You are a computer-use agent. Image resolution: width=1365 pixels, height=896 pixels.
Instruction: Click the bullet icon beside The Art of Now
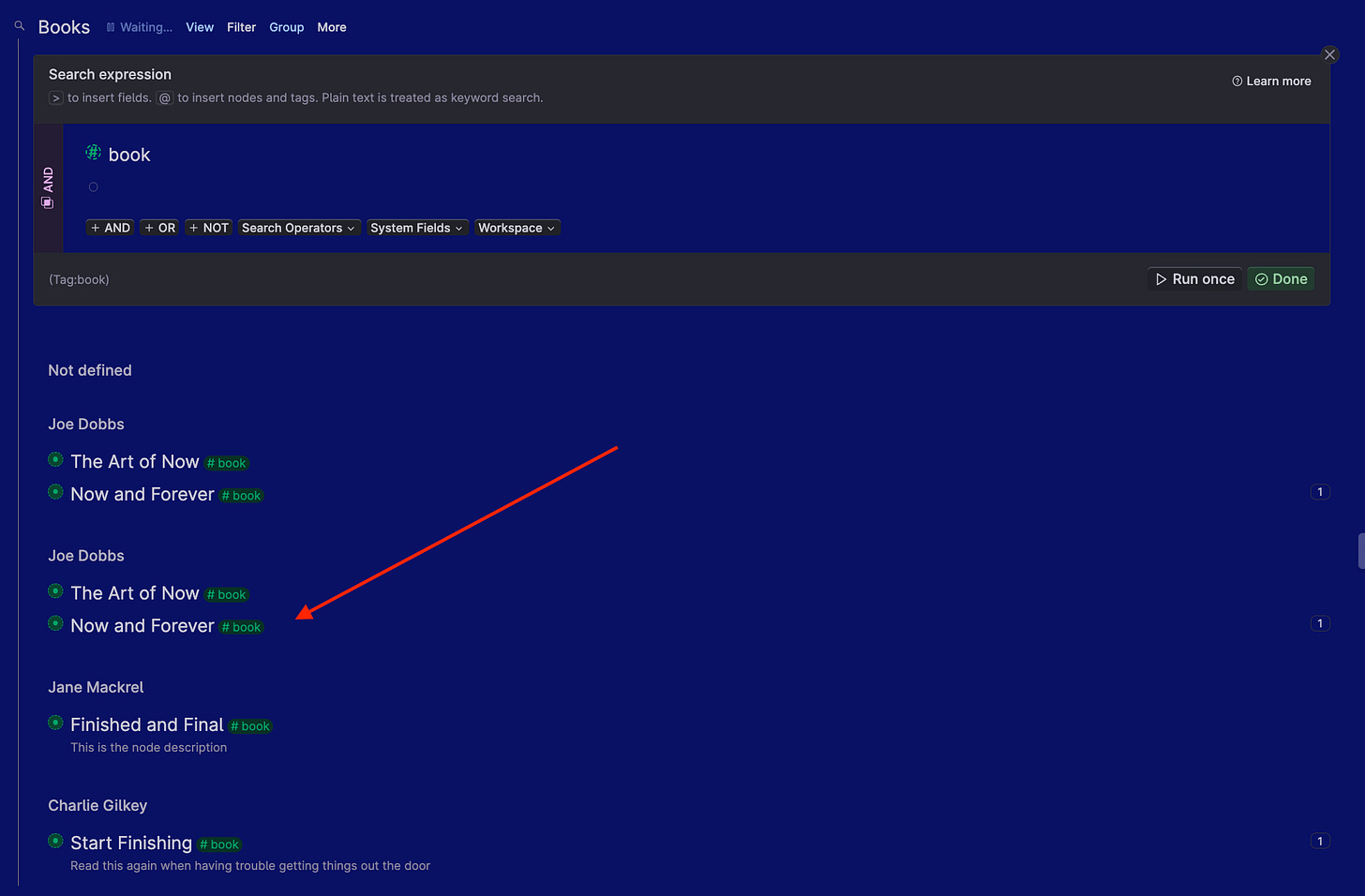pyautogui.click(x=55, y=460)
